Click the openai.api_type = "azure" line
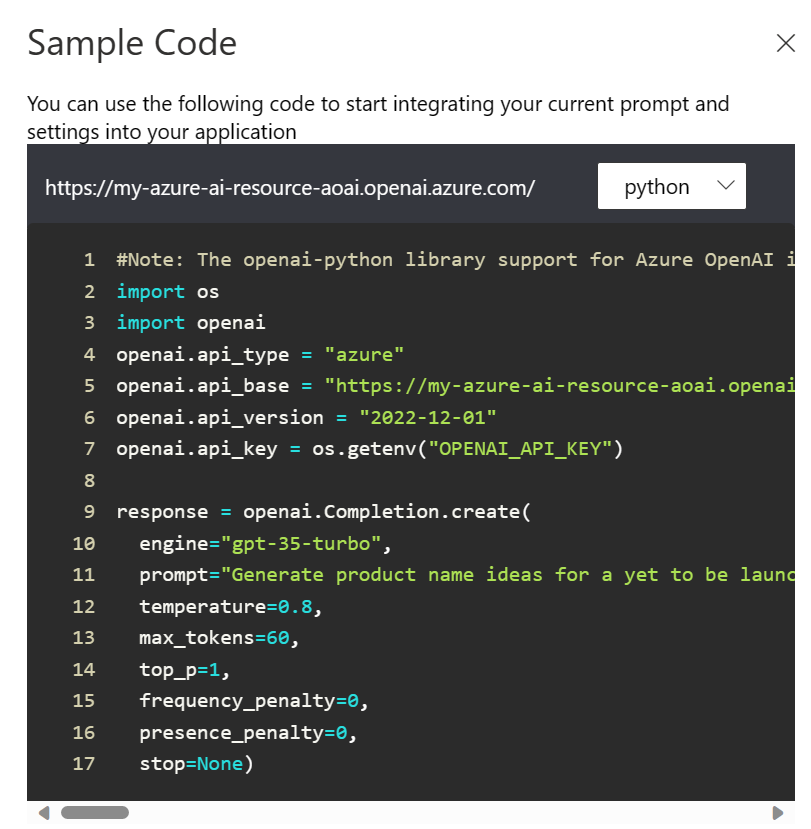This screenshot has width=811, height=829. pos(260,354)
